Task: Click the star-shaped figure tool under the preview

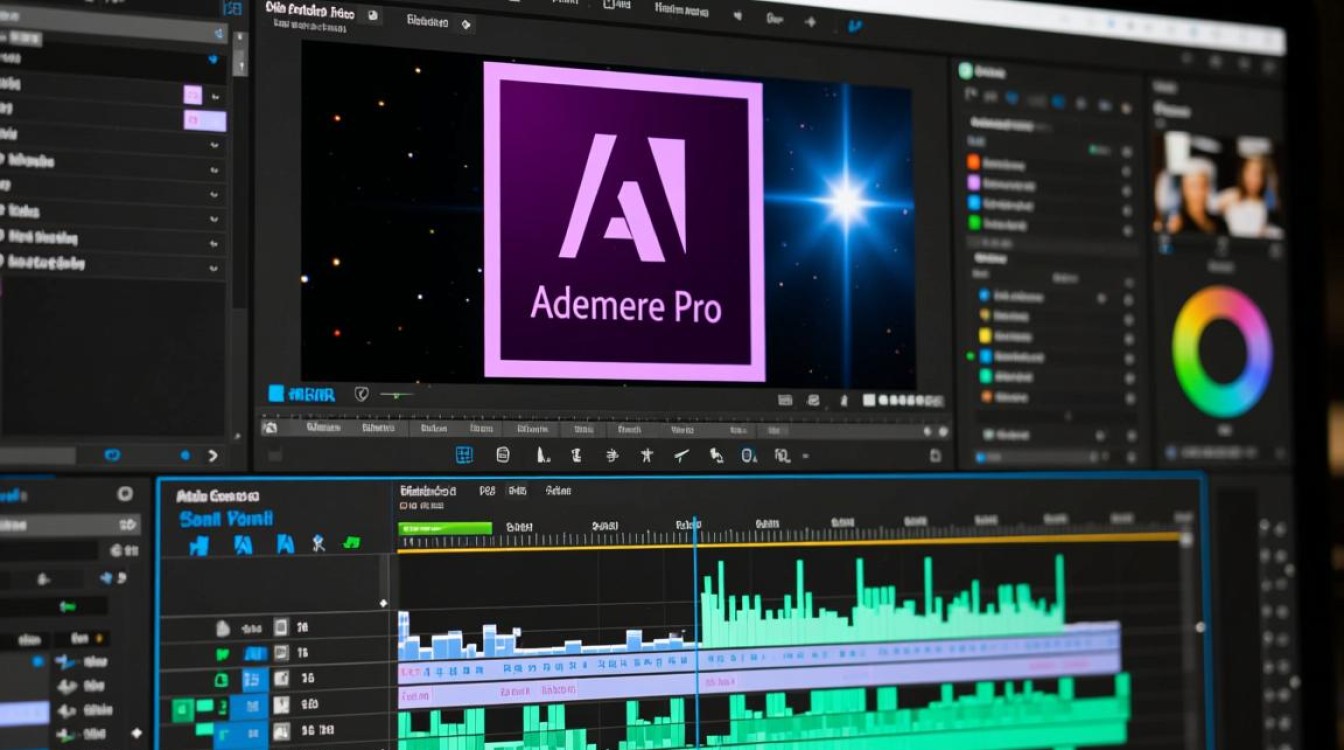Action: (x=647, y=456)
